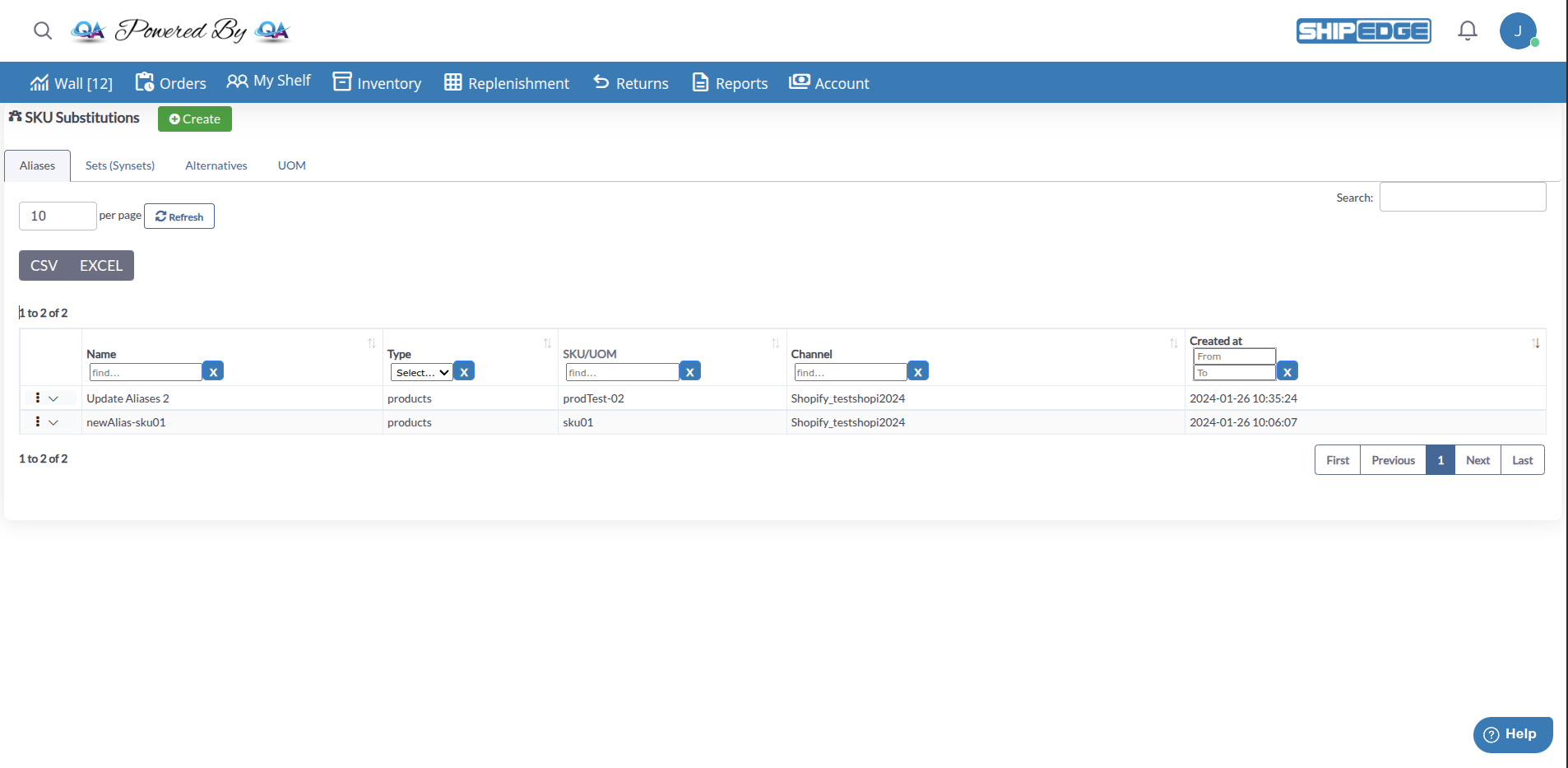Open the Inventory menu
Viewport: 1568px width, 768px height.
(378, 83)
